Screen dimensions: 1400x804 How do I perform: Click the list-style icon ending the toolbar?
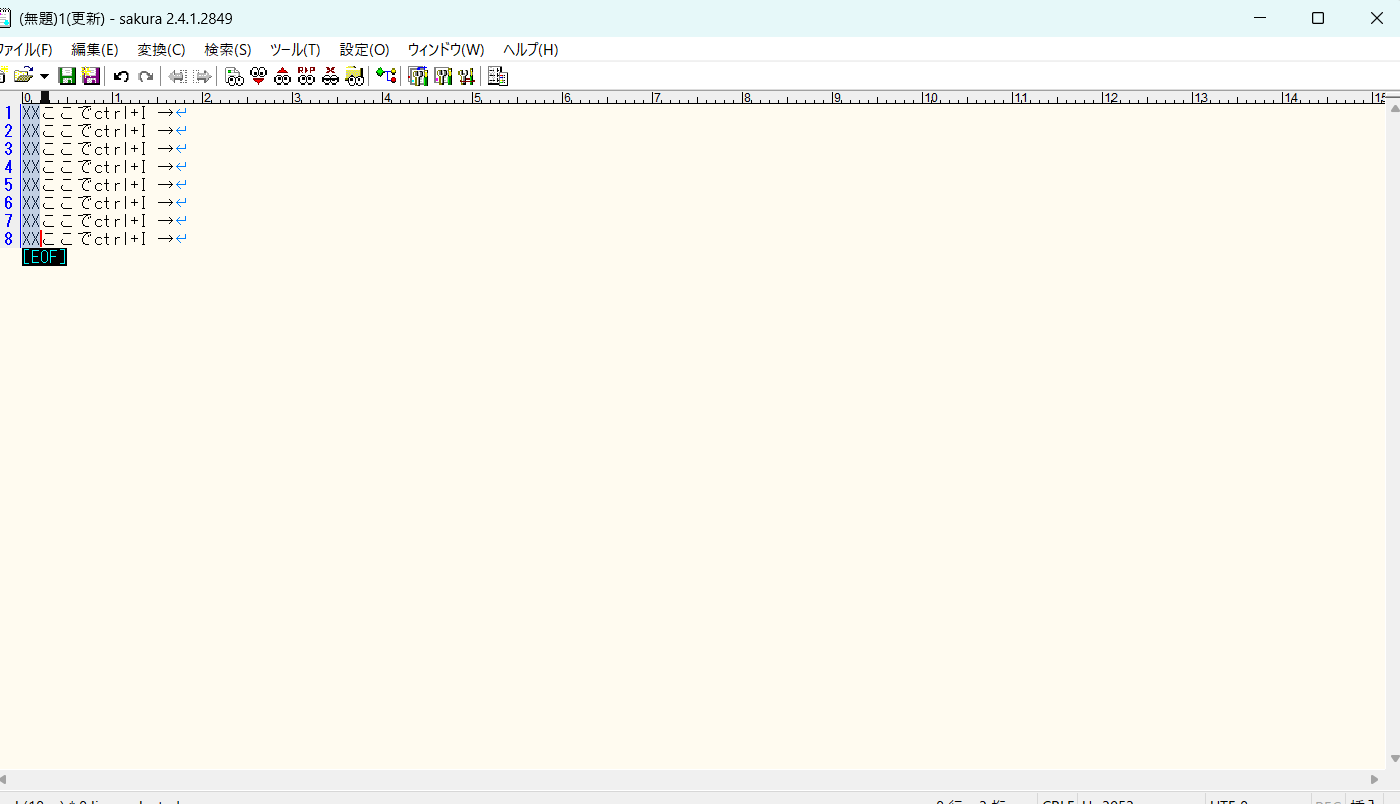click(498, 76)
